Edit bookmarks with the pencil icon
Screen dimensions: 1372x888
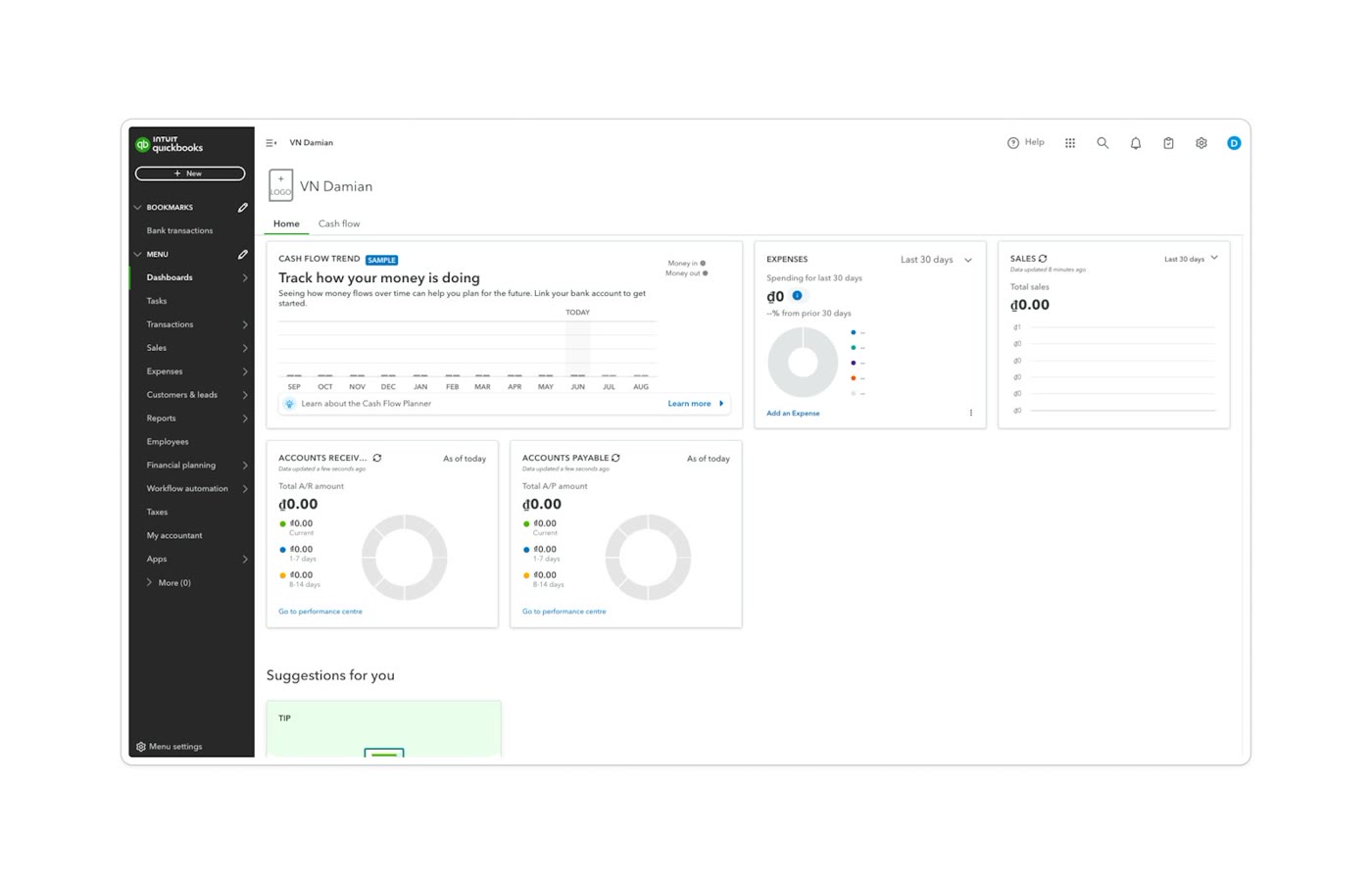click(243, 208)
